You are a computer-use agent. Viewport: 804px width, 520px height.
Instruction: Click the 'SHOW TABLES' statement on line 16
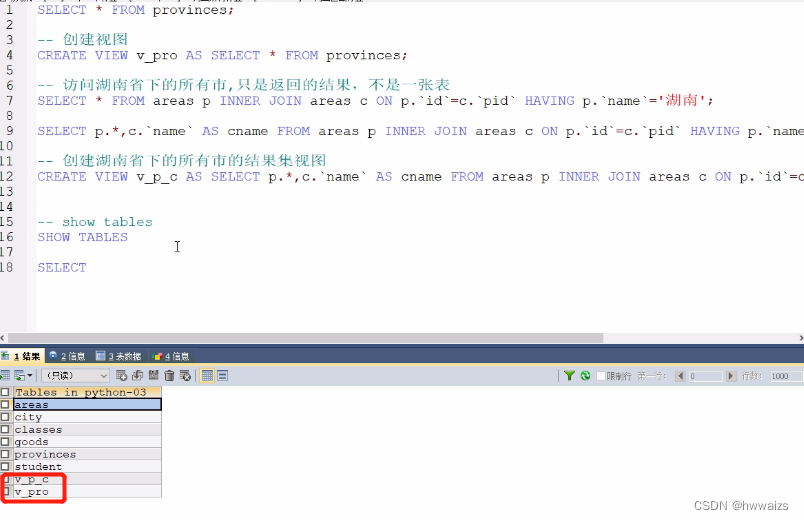pyautogui.click(x=83, y=237)
